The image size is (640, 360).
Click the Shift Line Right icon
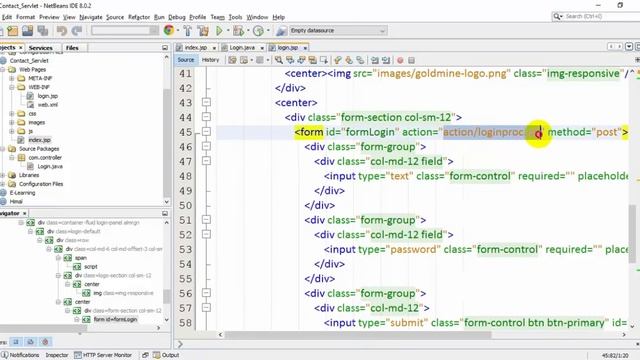coord(386,60)
